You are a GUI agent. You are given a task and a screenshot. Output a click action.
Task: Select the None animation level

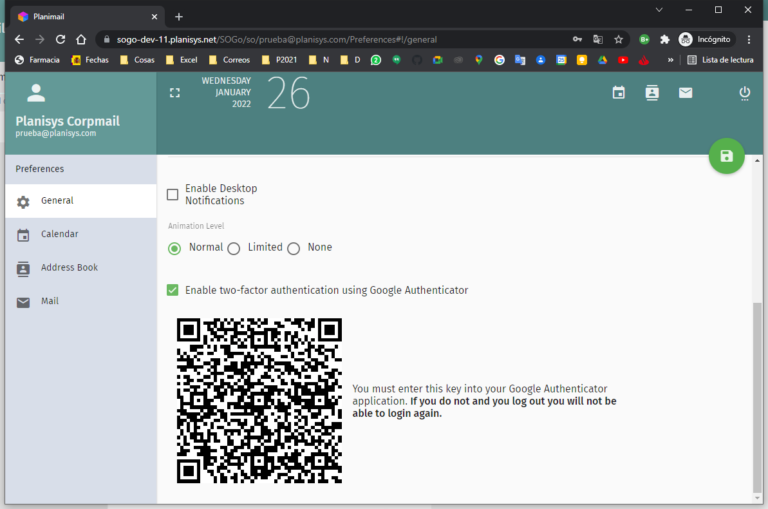coord(293,248)
